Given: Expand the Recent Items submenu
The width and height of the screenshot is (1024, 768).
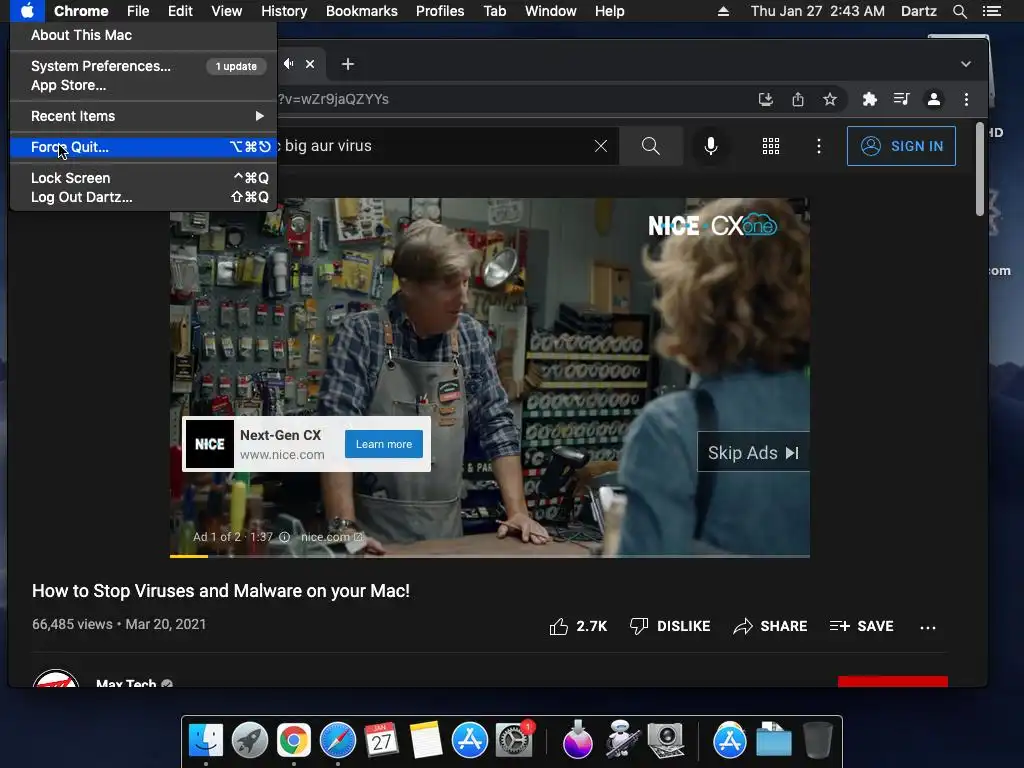Looking at the screenshot, I should point(143,116).
